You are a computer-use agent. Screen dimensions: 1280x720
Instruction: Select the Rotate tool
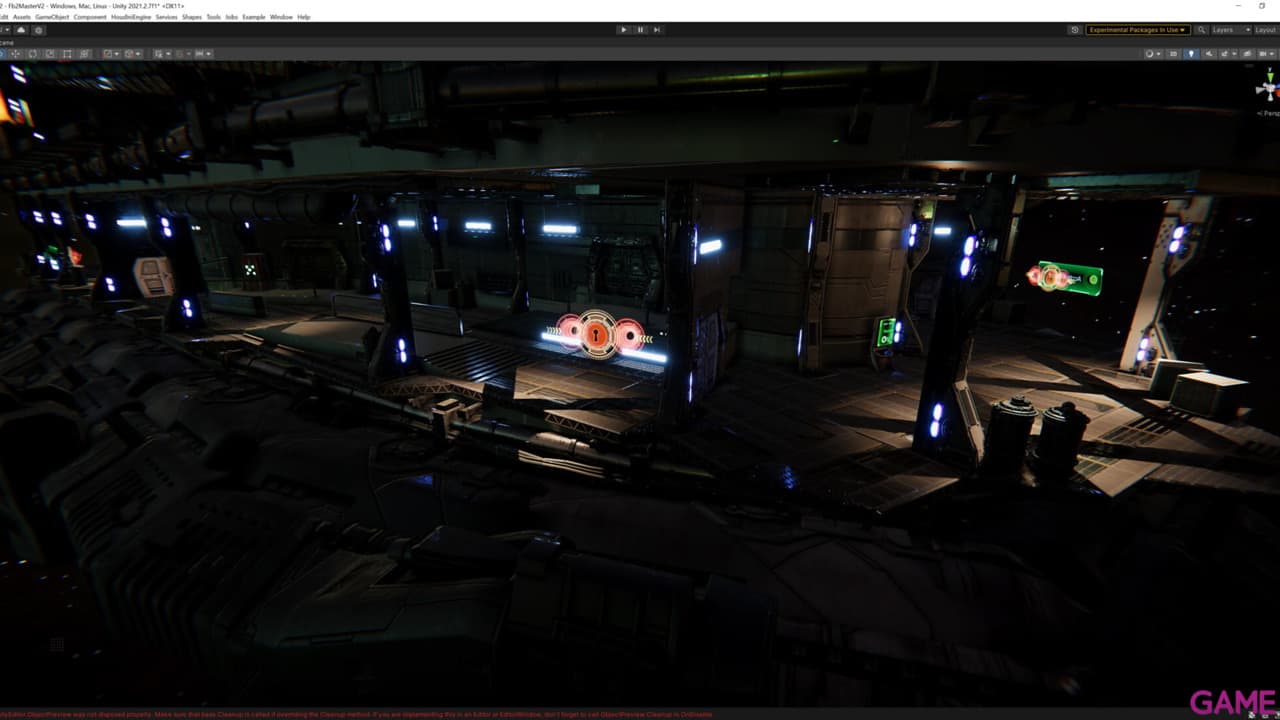point(32,54)
